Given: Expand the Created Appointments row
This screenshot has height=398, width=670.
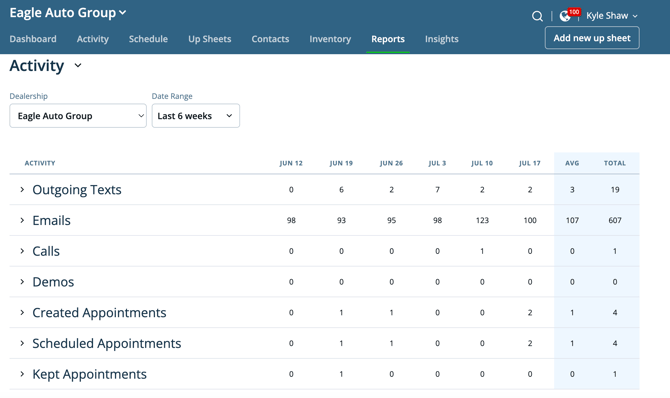Looking at the screenshot, I should click(x=22, y=313).
